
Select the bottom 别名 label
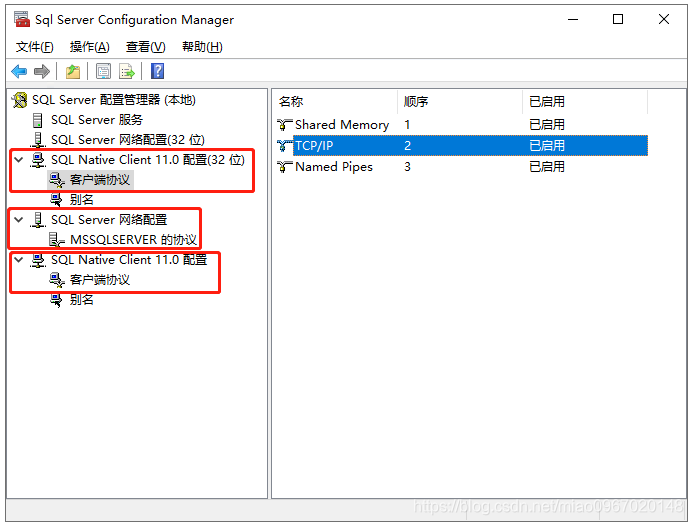82,300
